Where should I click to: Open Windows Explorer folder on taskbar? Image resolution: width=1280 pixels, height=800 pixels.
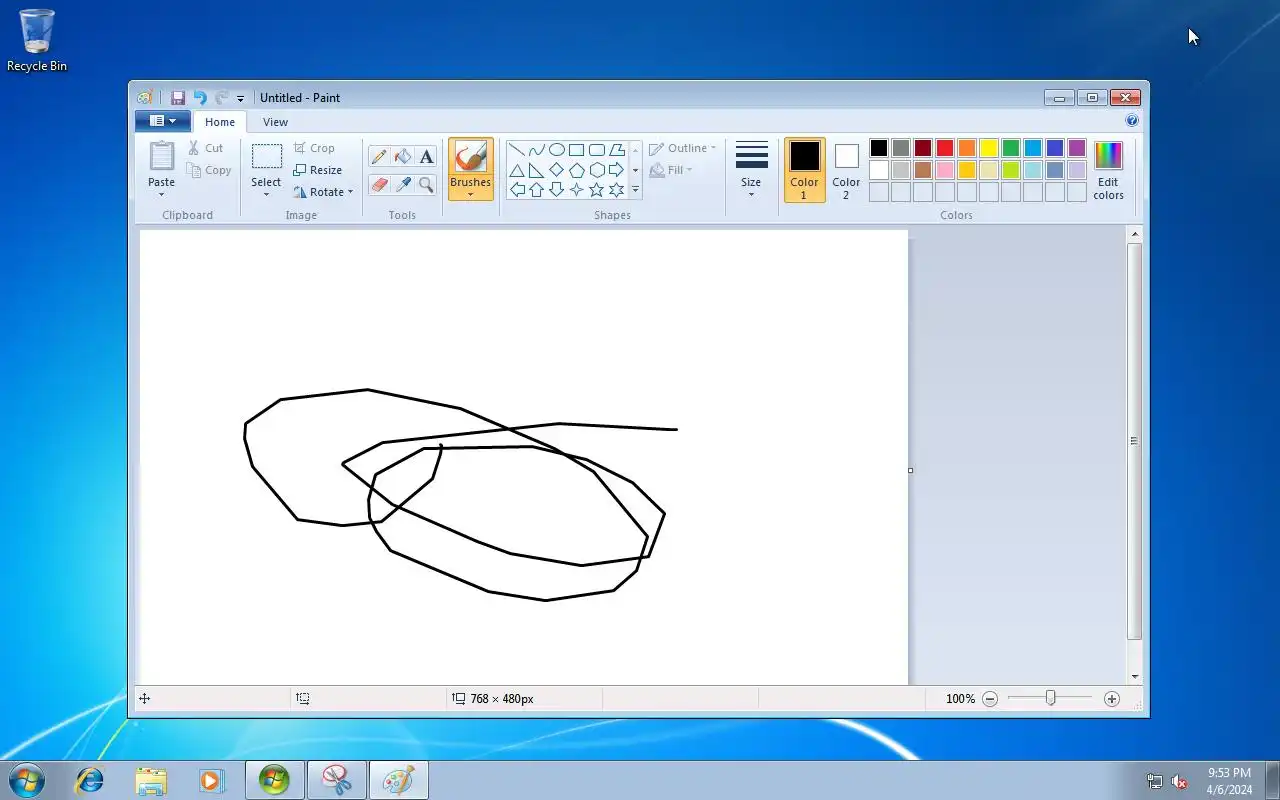point(151,780)
